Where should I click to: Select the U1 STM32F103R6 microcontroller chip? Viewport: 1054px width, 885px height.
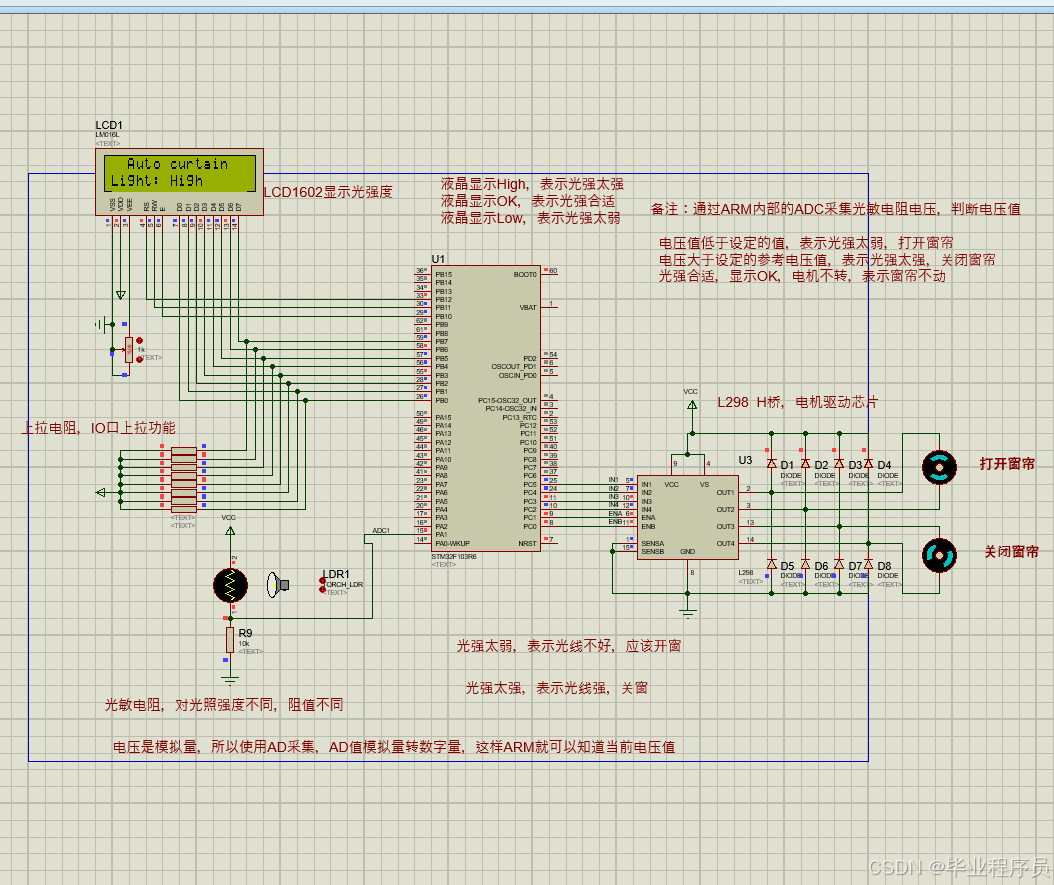coord(486,408)
